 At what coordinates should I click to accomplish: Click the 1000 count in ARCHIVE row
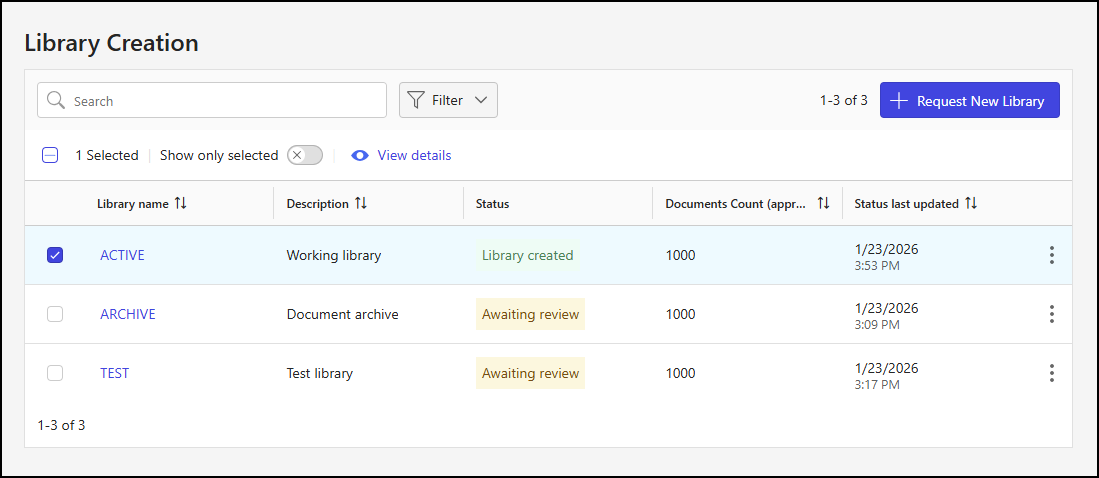click(681, 314)
